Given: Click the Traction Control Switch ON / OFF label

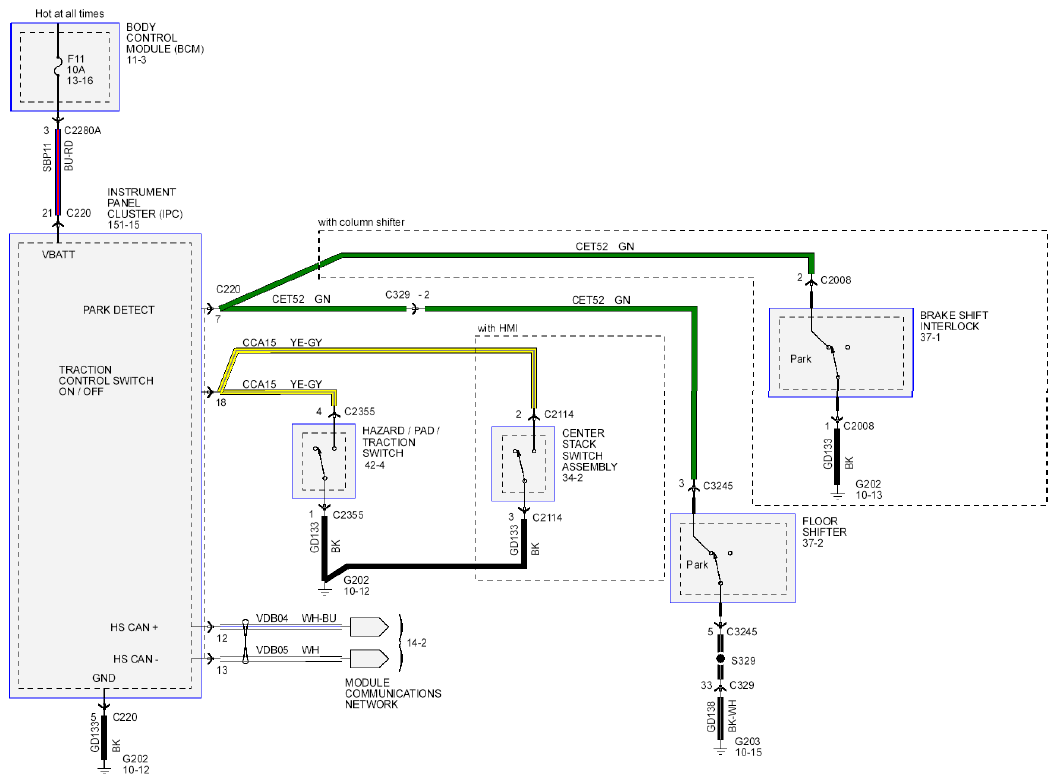Looking at the screenshot, I should click(x=106, y=381).
